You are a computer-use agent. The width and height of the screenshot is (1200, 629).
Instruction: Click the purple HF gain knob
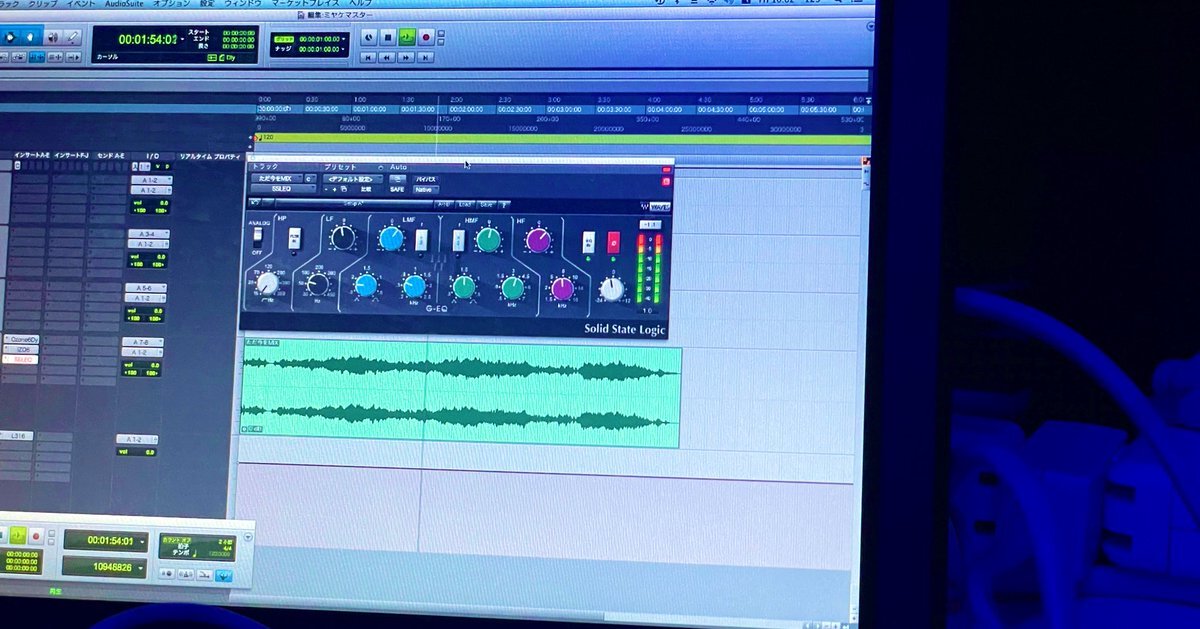[x=538, y=240]
